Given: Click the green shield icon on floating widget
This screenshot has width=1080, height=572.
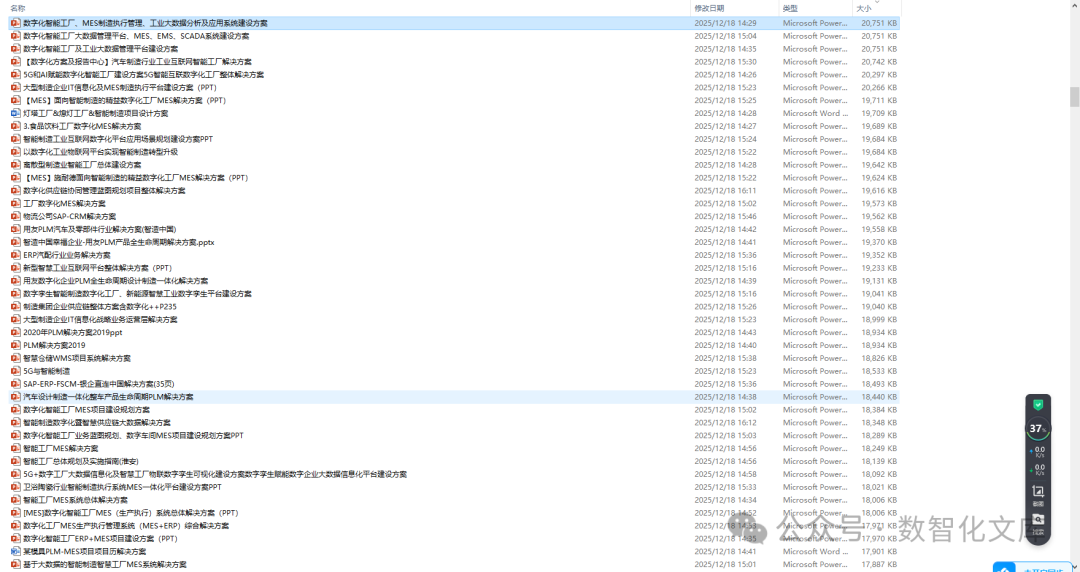Looking at the screenshot, I should click(x=1038, y=405).
